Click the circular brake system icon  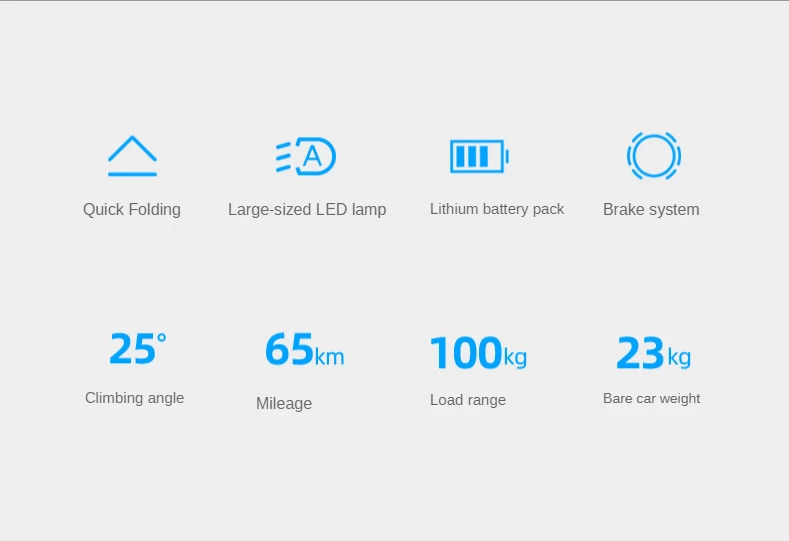(654, 156)
